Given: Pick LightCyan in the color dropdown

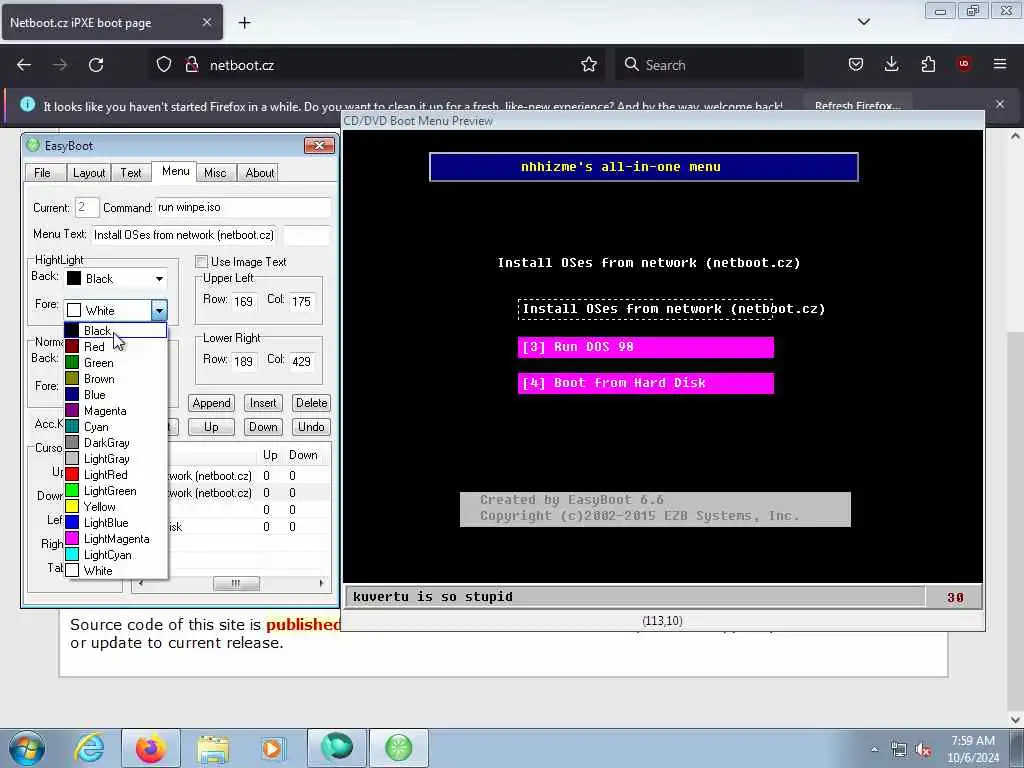Looking at the screenshot, I should click(116, 554).
